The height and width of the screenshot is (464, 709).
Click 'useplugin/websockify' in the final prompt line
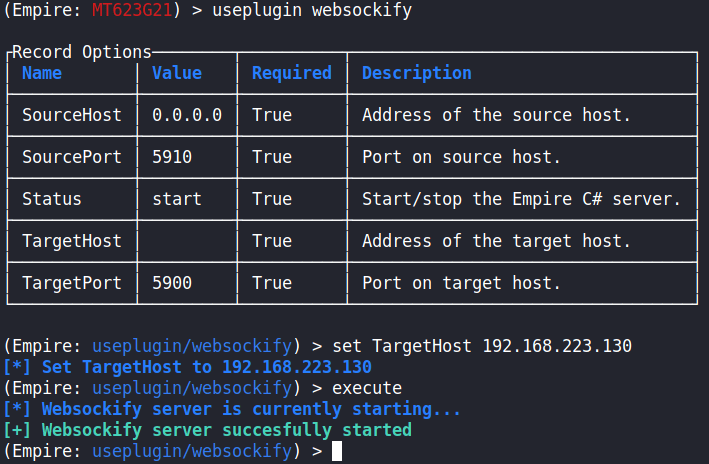(x=192, y=451)
